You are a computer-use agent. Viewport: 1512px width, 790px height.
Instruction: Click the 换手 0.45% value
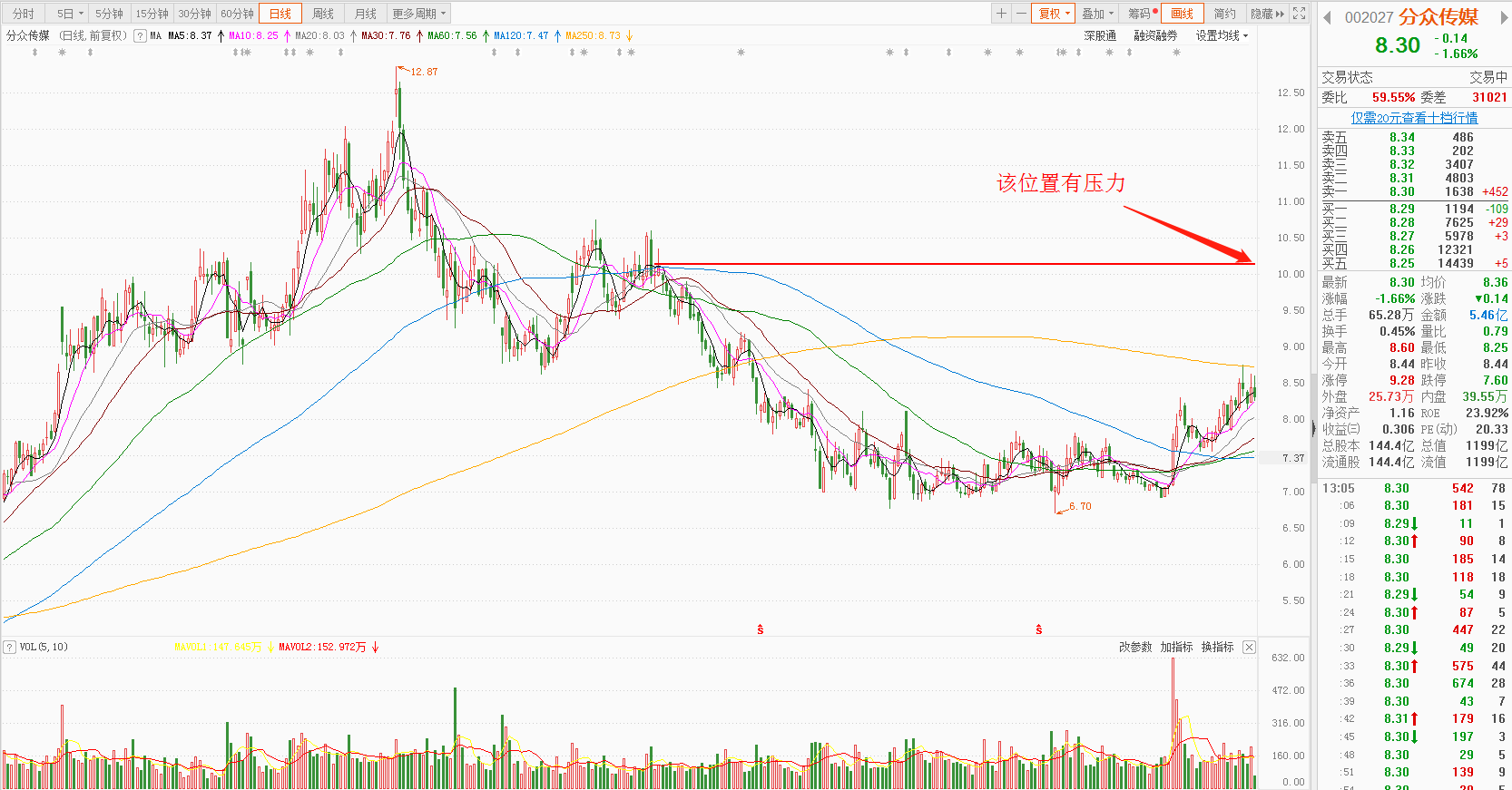coord(1398,332)
